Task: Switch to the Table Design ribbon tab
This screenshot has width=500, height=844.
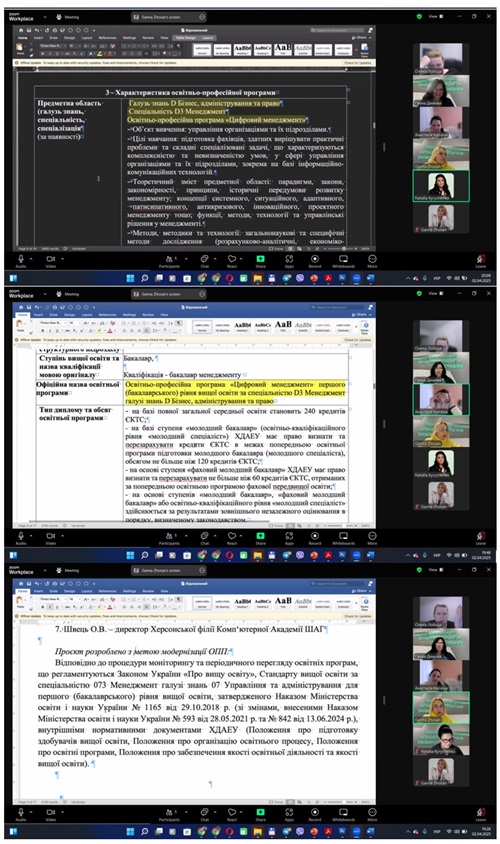Action: click(186, 38)
